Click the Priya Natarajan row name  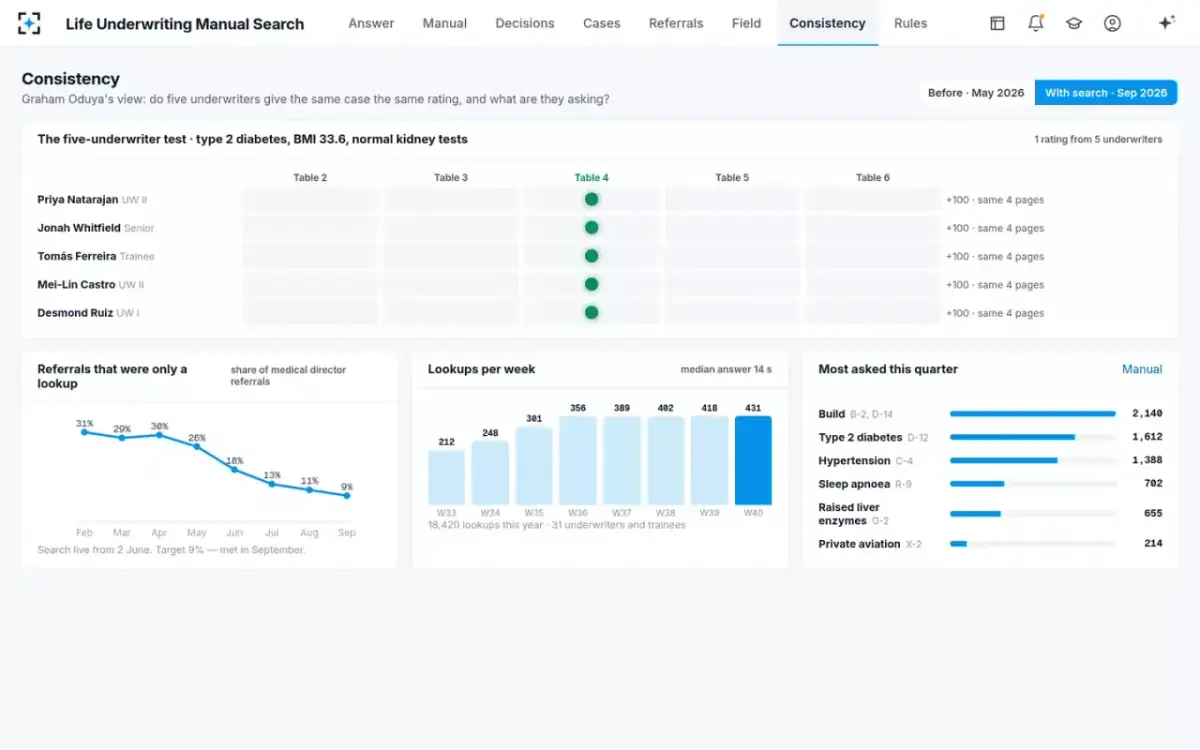(78, 200)
